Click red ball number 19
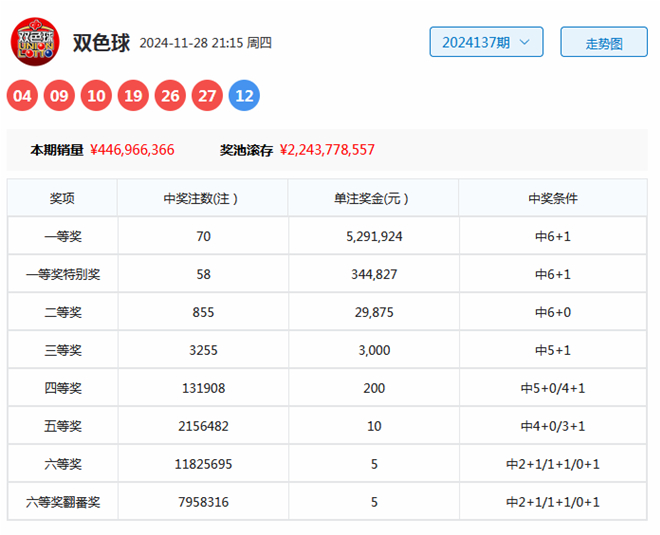660x535 pixels. 133,96
